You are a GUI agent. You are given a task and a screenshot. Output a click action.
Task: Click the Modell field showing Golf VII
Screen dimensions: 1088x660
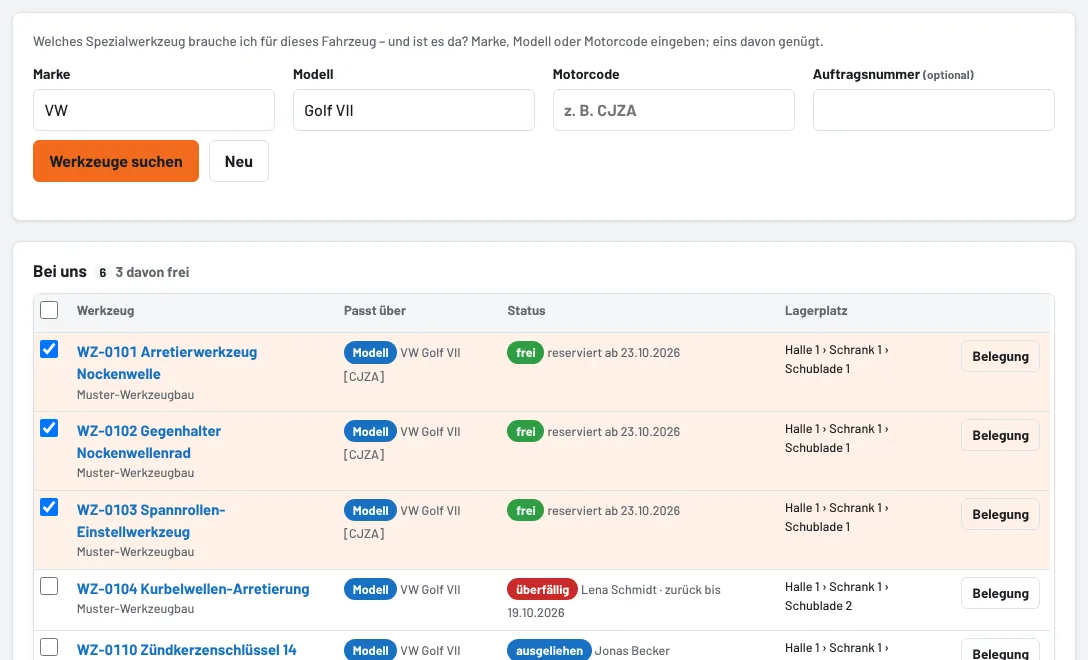click(414, 110)
